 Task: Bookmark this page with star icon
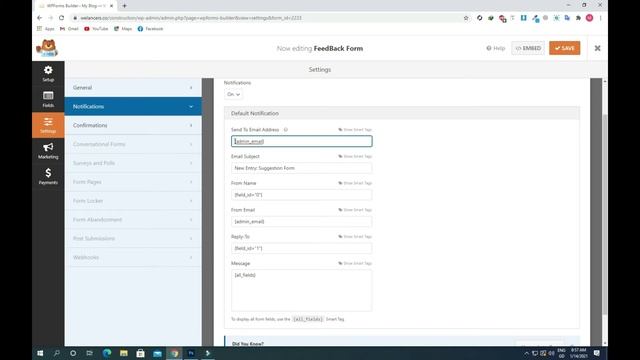tap(466, 18)
